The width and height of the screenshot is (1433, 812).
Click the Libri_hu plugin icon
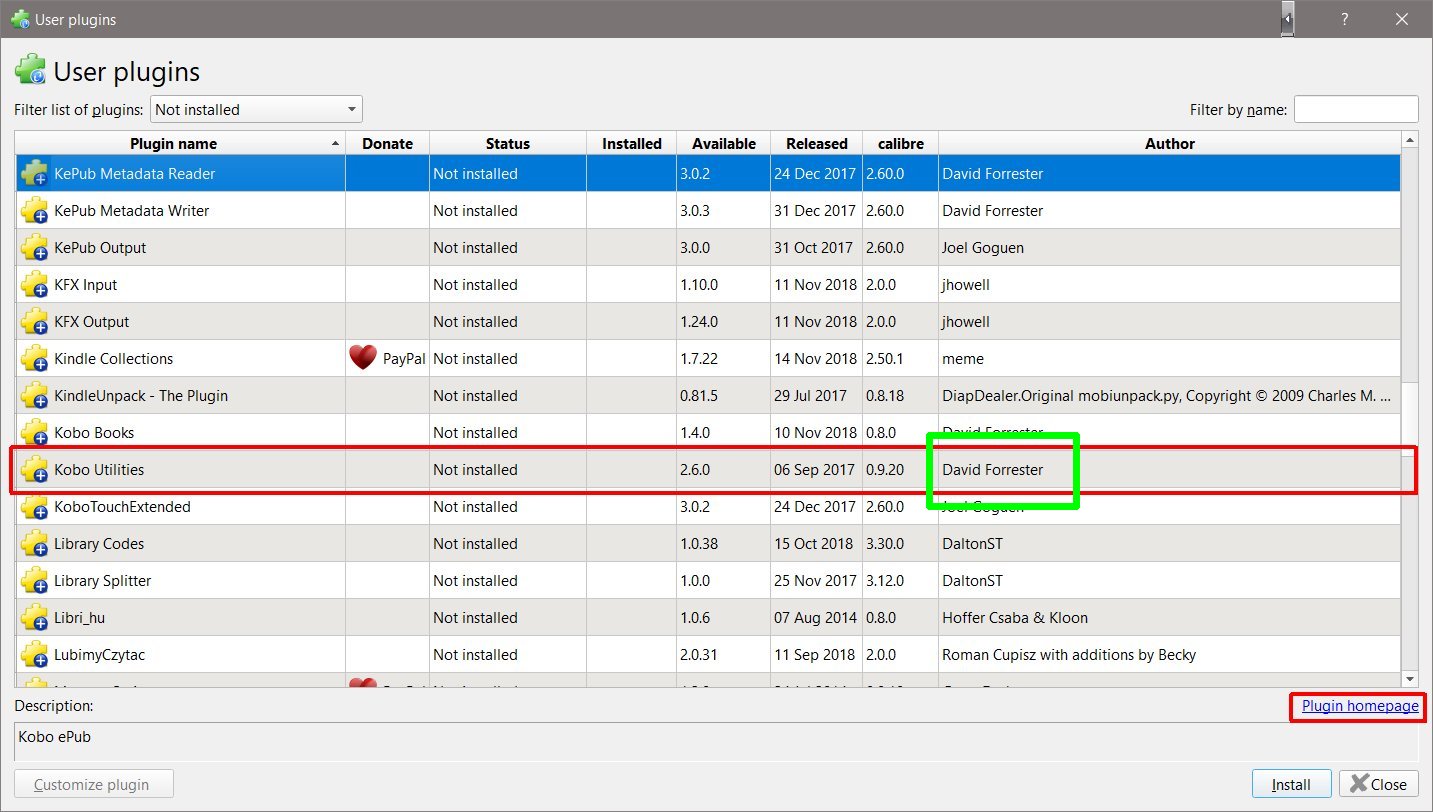tap(34, 617)
